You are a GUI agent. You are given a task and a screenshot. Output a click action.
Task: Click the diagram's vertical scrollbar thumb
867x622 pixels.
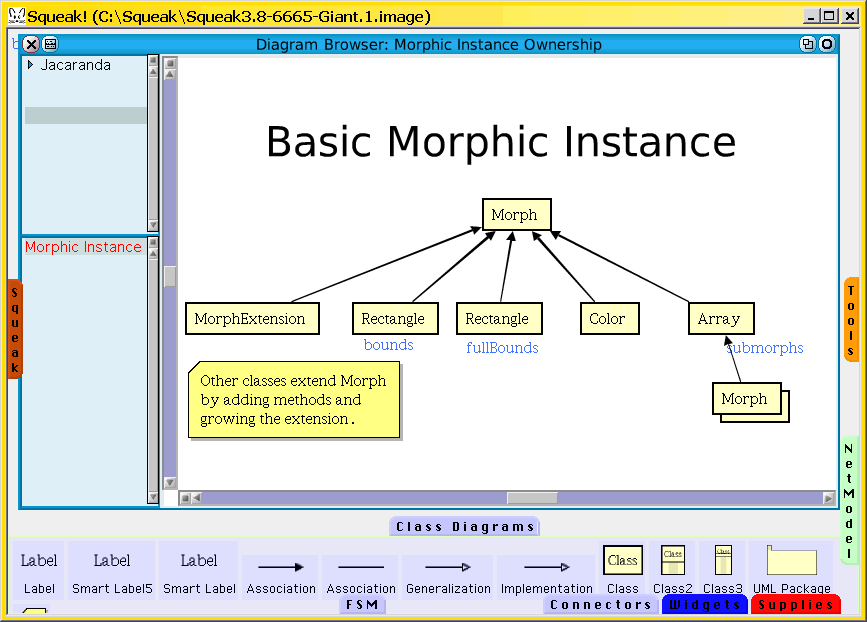pos(170,276)
